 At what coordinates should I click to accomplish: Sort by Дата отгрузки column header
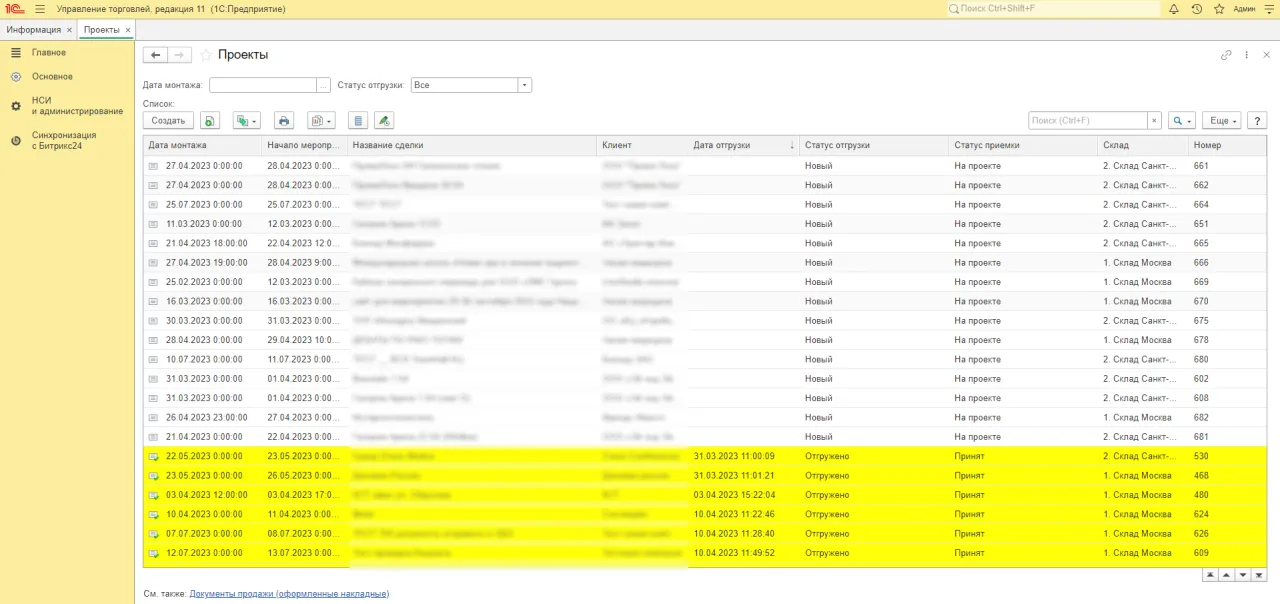[x=740, y=145]
